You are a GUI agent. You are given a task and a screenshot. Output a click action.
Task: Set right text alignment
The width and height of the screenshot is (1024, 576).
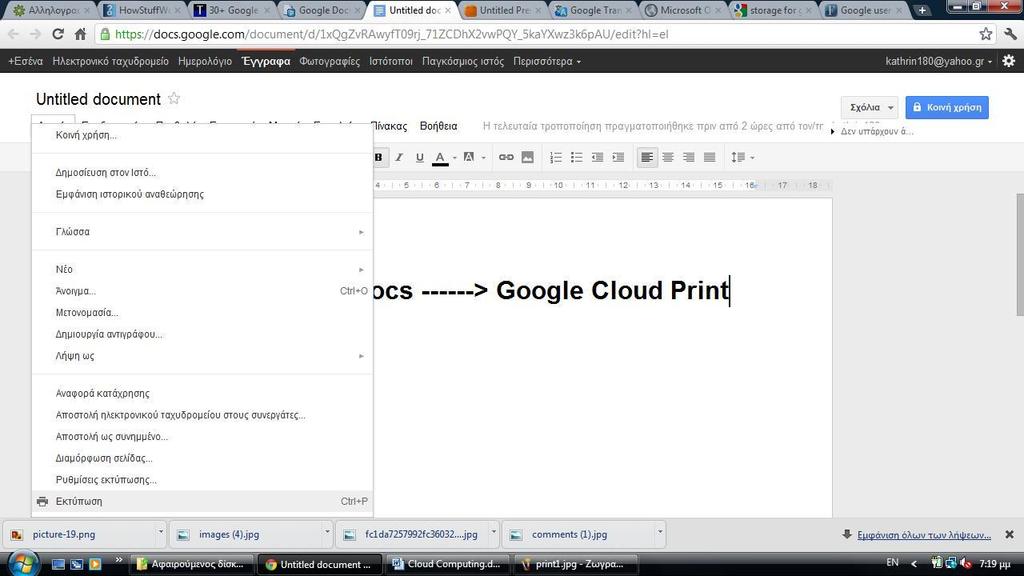(689, 157)
